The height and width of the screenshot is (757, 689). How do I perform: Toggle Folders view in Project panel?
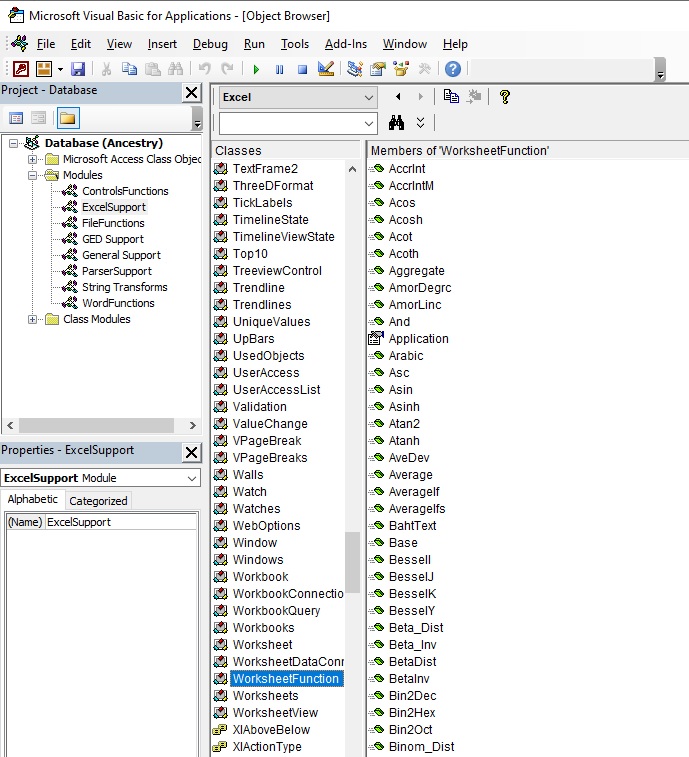(68, 118)
